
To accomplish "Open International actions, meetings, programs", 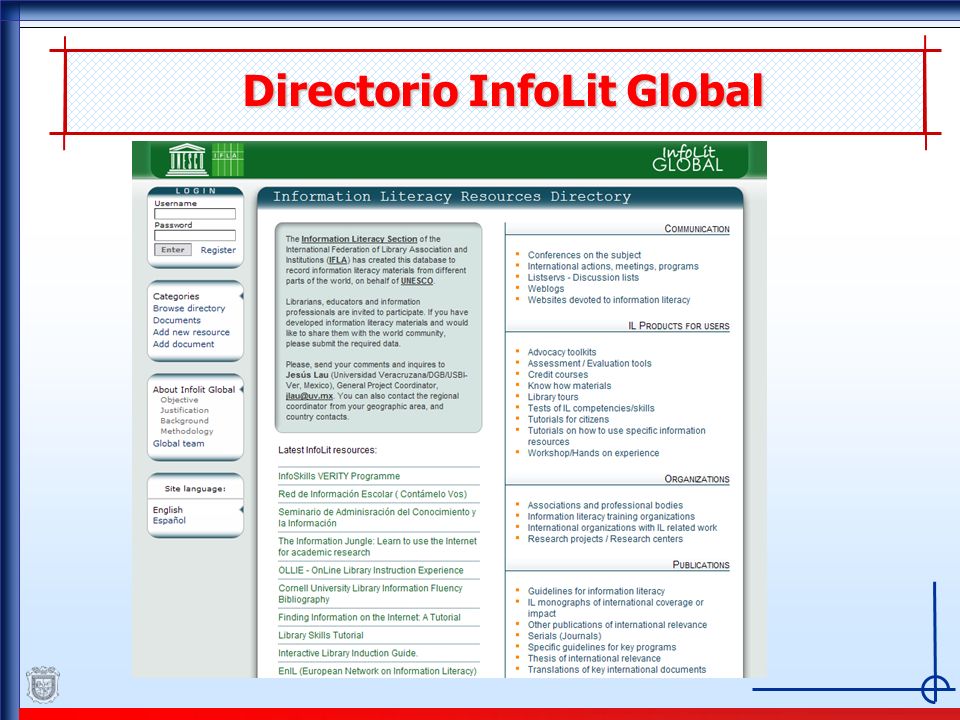I will [x=613, y=266].
